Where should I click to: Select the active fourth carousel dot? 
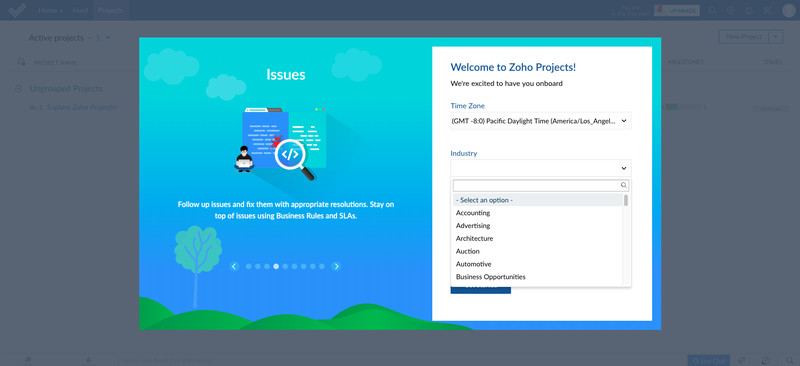click(276, 266)
